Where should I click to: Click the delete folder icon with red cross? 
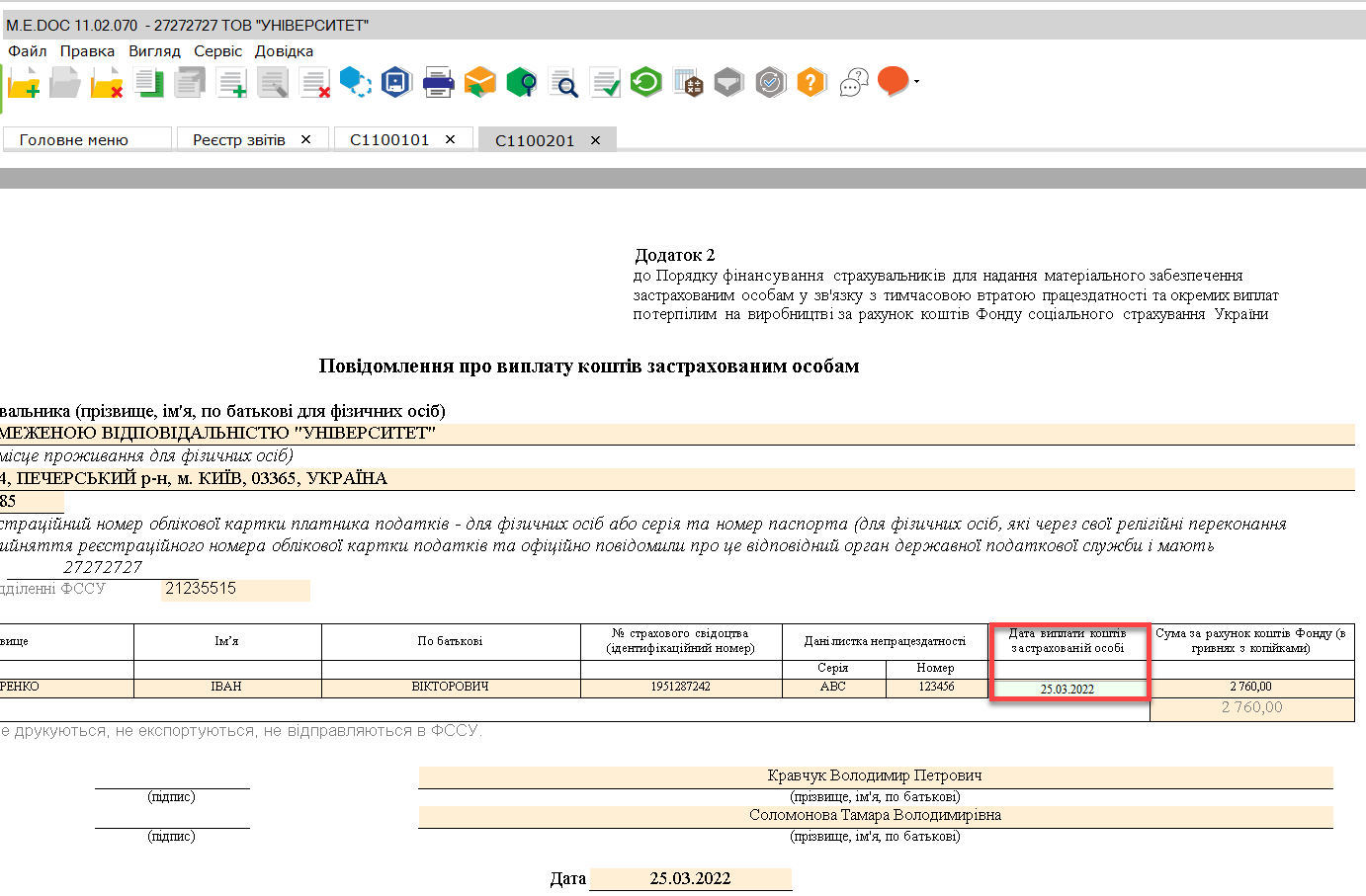pos(107,83)
